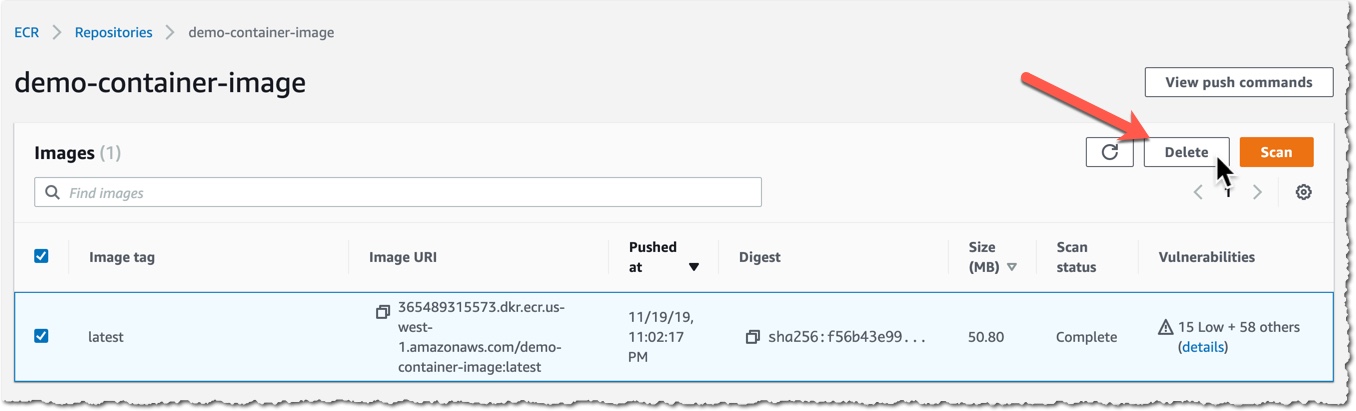Open vulnerability details link
Image resolution: width=1356 pixels, height=411 pixels.
(1203, 347)
